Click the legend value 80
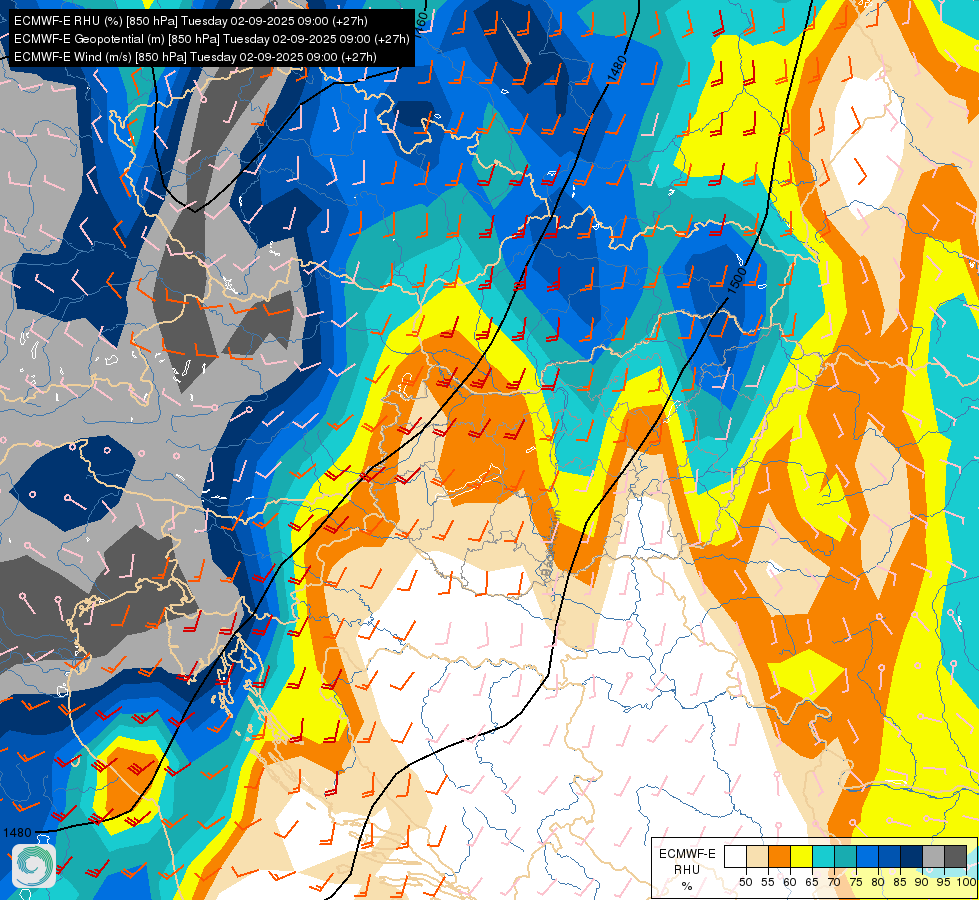The width and height of the screenshot is (979, 900). [878, 882]
